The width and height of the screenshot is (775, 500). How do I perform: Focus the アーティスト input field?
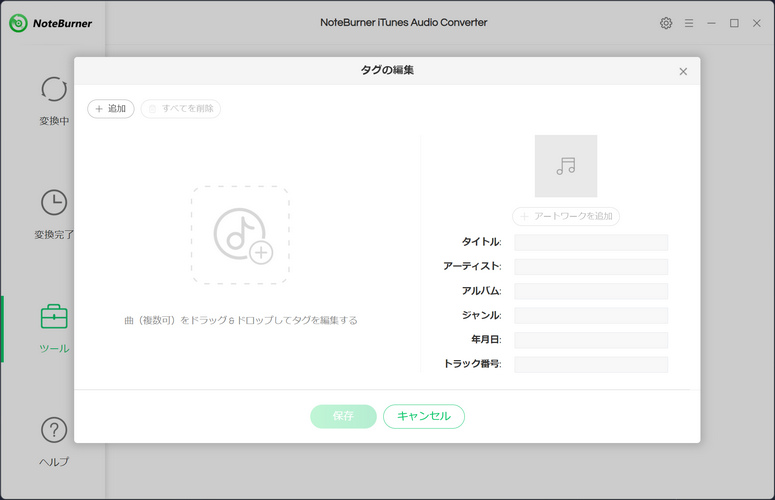click(591, 267)
